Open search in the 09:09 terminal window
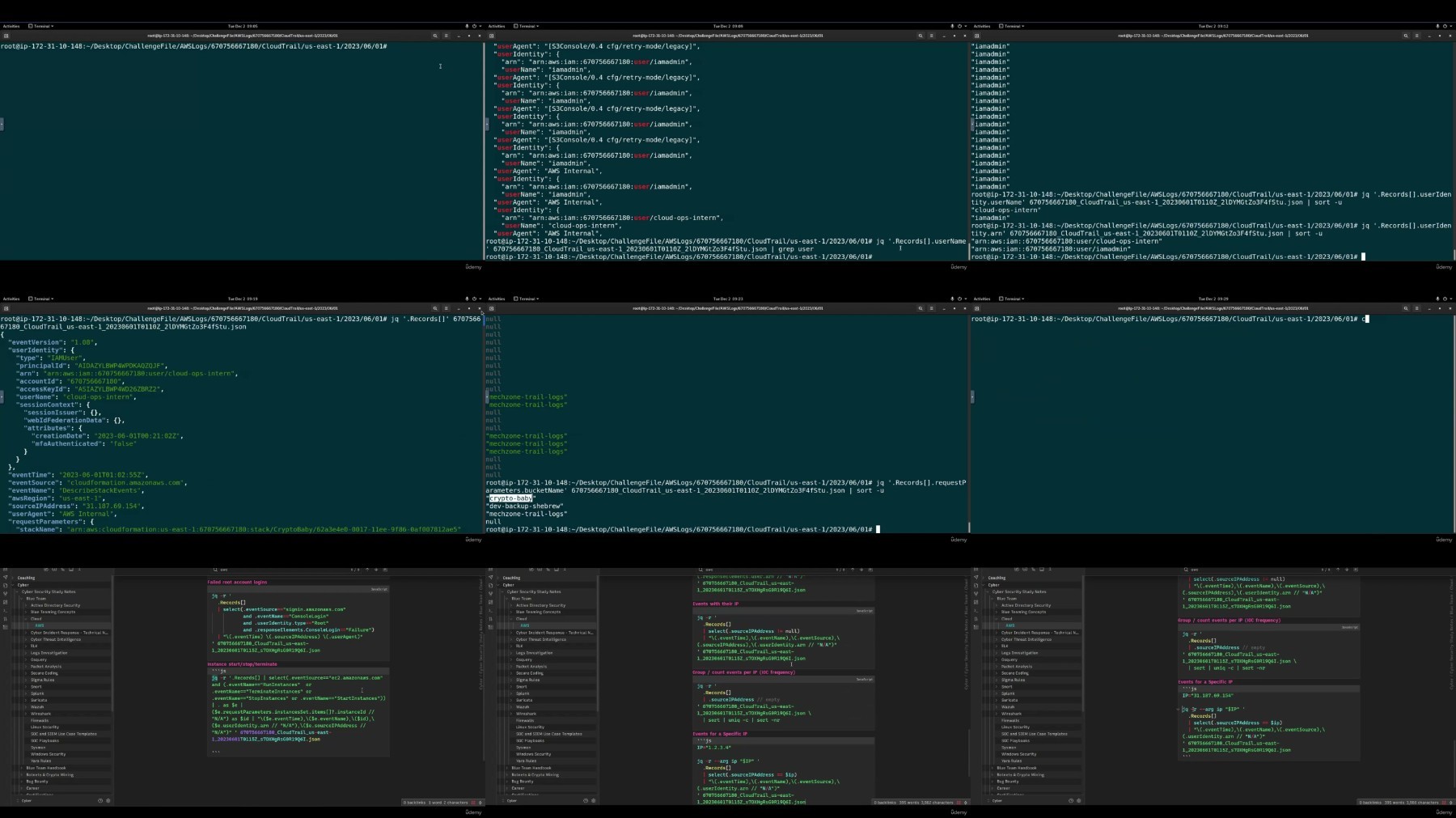Image resolution: width=1456 pixels, height=818 pixels. [921, 36]
